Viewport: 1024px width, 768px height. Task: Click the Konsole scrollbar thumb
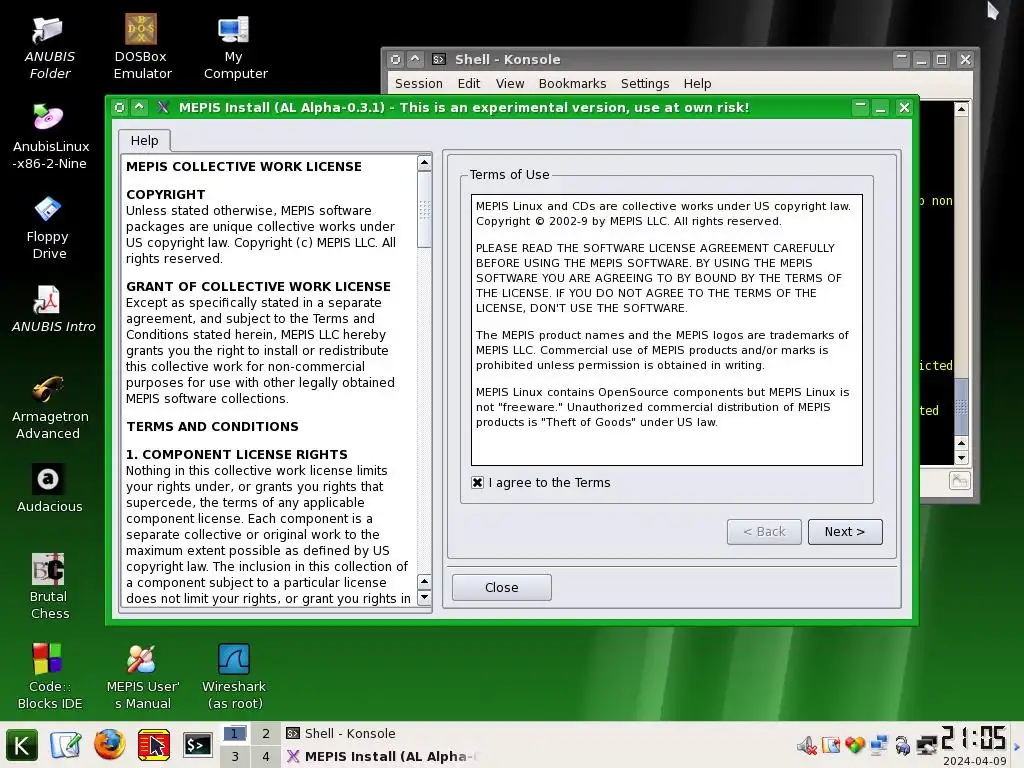click(961, 406)
